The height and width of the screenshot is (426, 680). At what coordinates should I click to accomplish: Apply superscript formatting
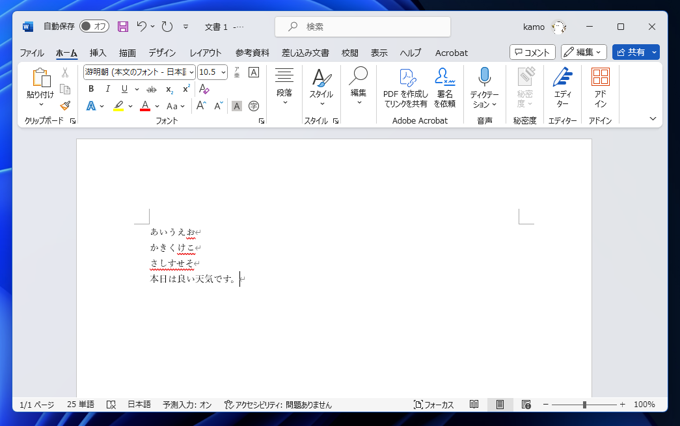(x=186, y=89)
